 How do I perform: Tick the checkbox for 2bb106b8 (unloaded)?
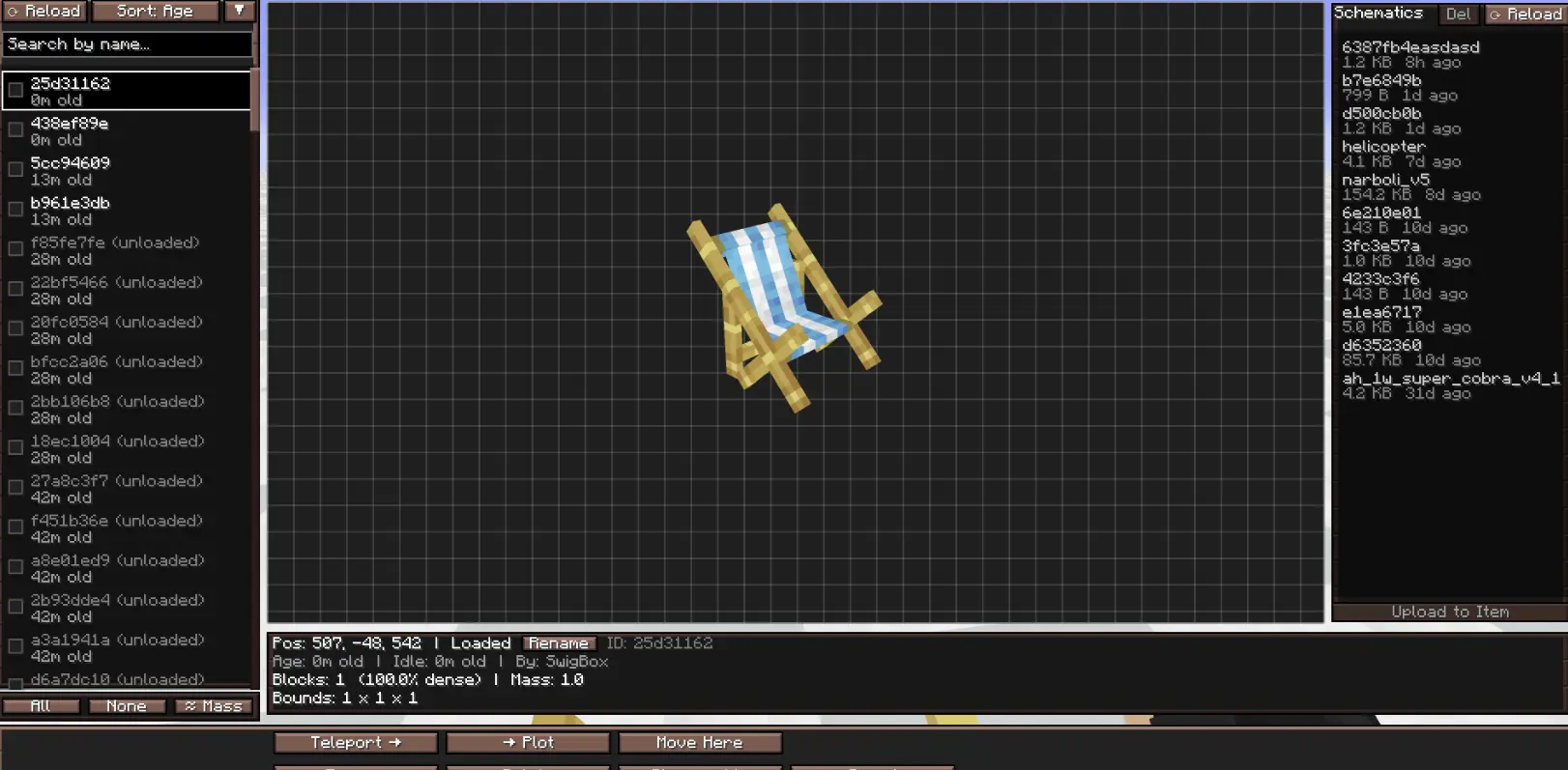click(15, 408)
